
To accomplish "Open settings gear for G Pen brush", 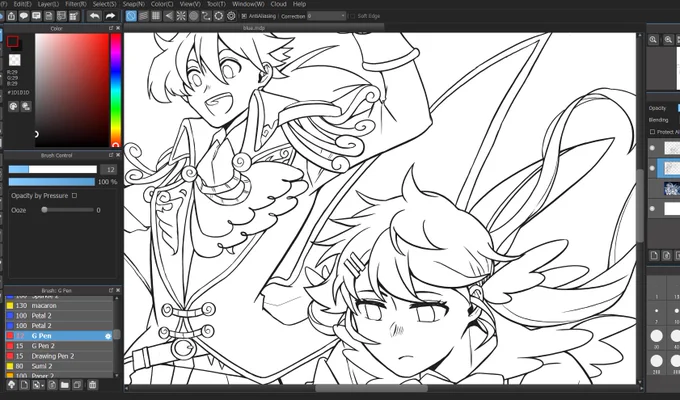I will (108, 336).
